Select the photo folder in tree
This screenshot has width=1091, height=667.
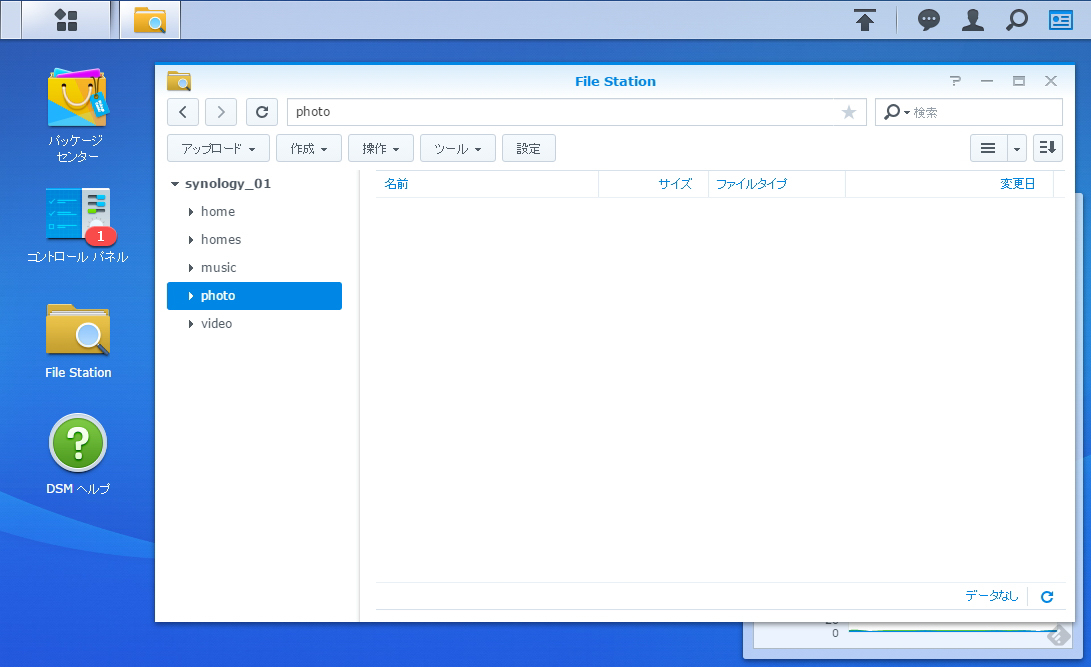click(x=254, y=296)
